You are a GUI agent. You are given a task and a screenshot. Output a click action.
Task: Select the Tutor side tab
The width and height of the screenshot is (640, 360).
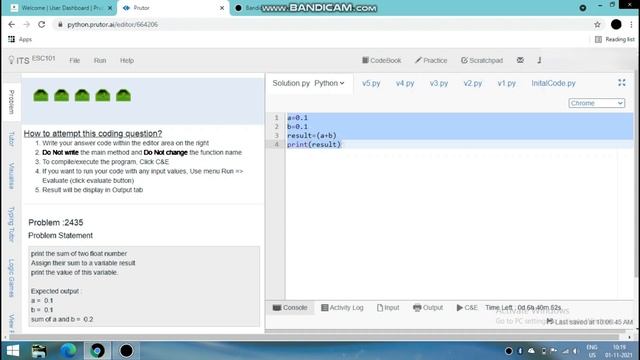[x=11, y=139]
